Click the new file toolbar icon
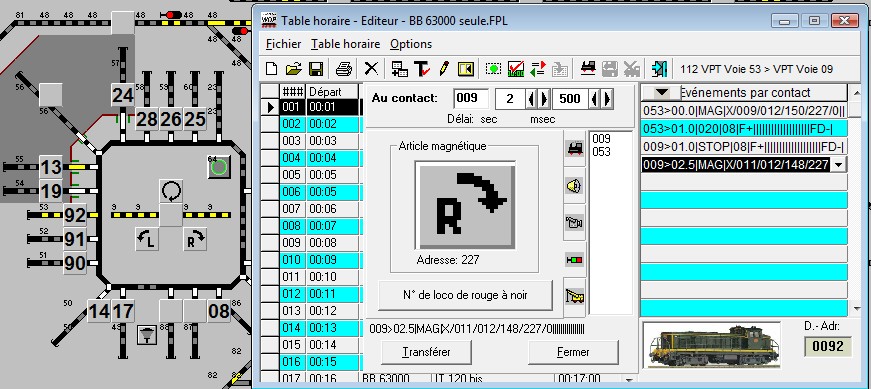 click(272, 69)
